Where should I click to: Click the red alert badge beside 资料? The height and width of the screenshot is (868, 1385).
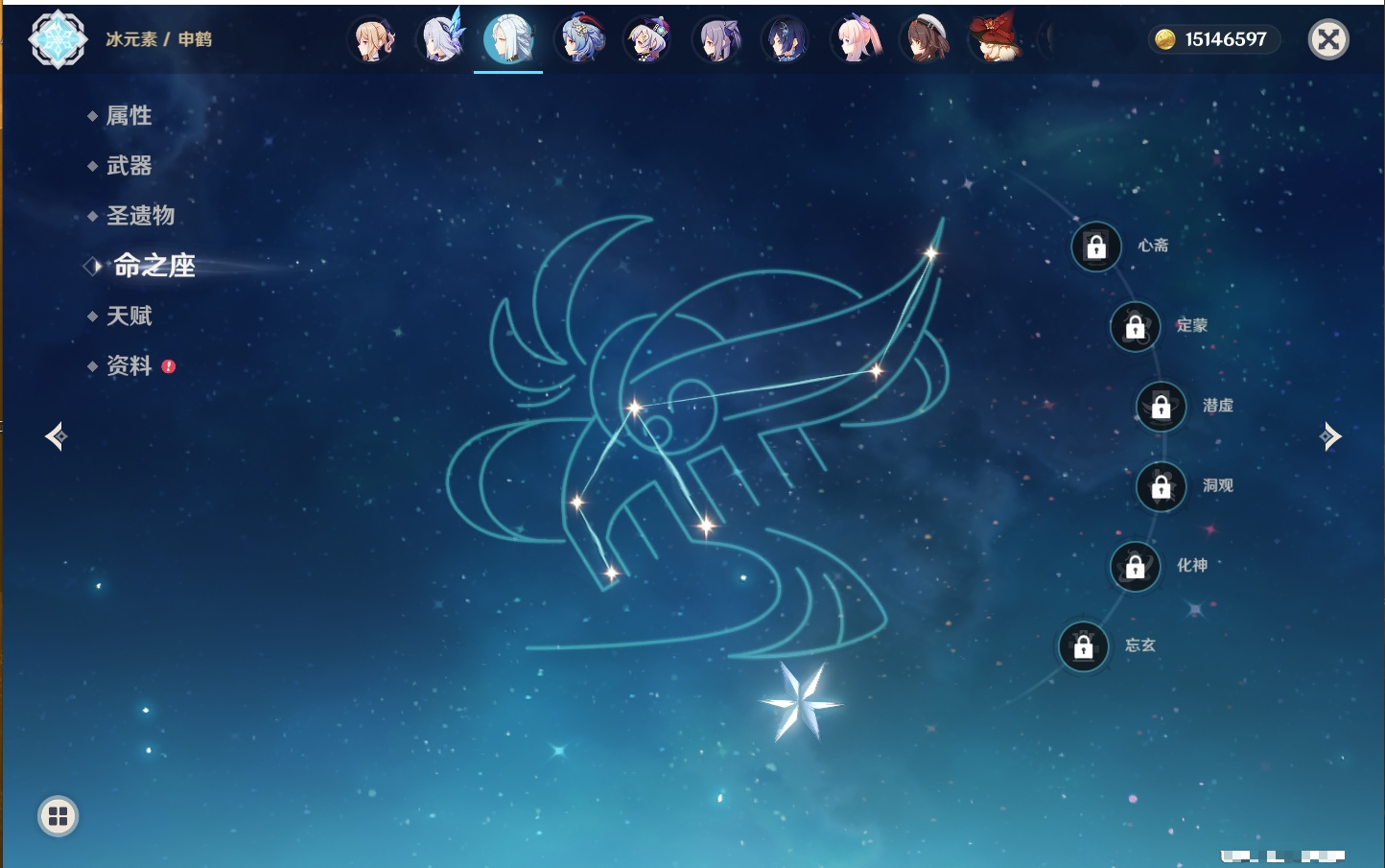(x=169, y=366)
